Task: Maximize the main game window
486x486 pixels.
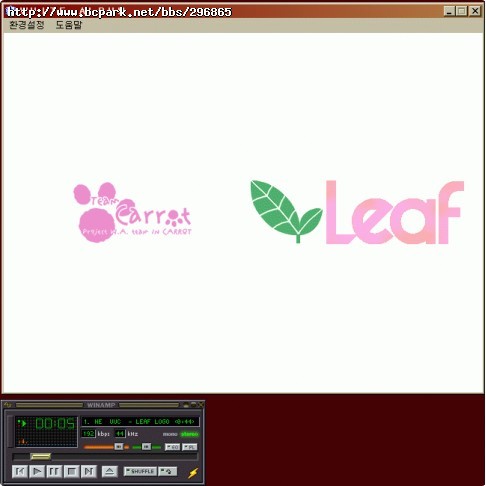Action: (462, 11)
